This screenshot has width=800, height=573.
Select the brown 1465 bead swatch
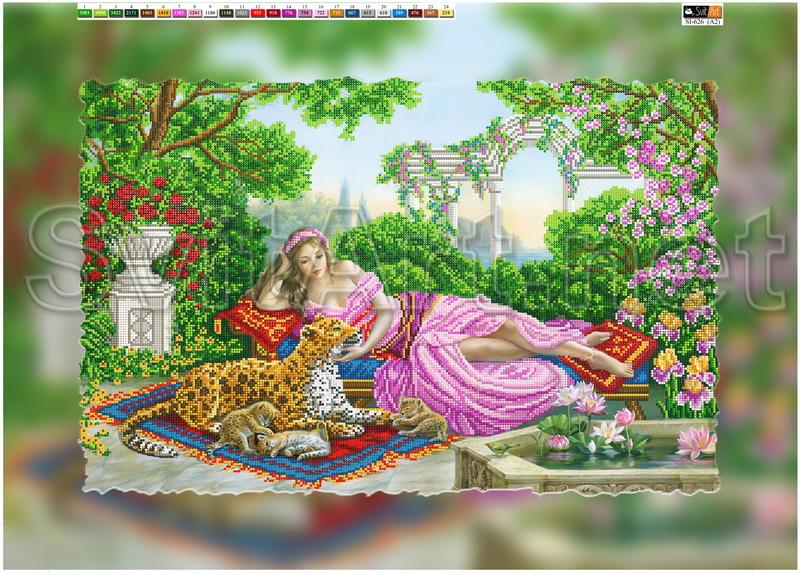click(x=148, y=14)
